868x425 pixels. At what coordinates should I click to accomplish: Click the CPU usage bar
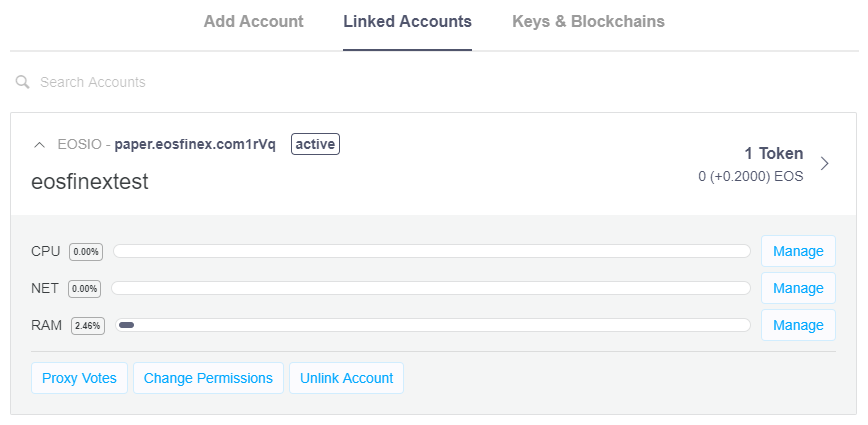click(432, 251)
